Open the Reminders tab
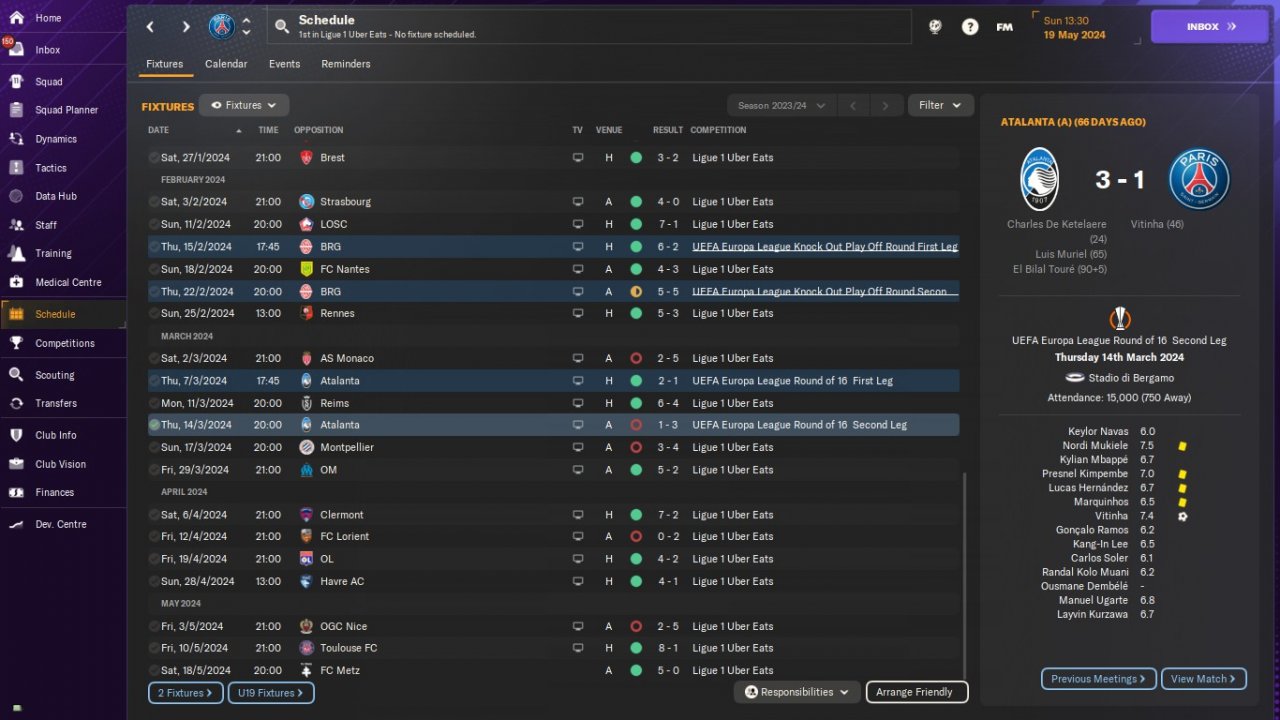 click(346, 64)
